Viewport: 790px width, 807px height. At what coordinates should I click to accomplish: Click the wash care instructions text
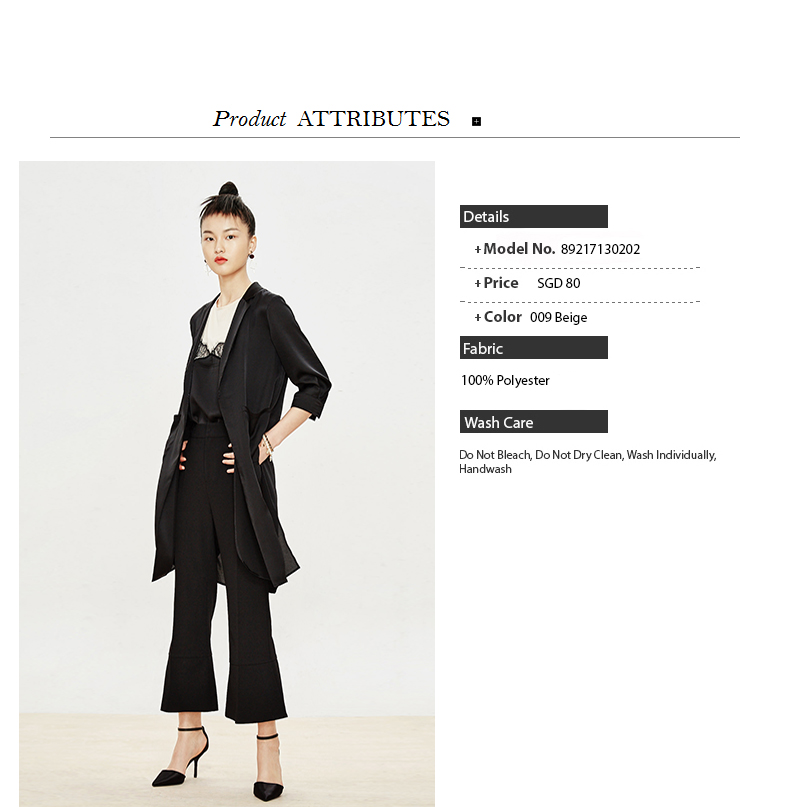tap(587, 462)
